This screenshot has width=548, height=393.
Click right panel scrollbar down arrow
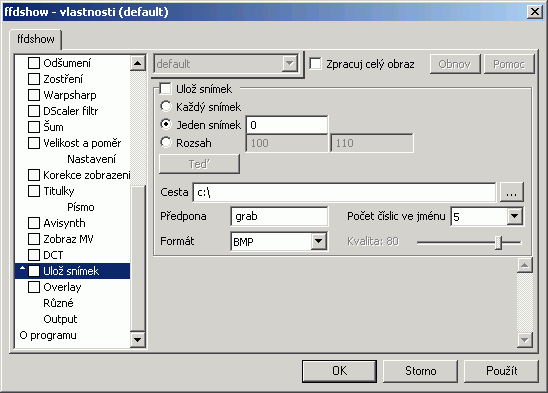tap(525, 340)
